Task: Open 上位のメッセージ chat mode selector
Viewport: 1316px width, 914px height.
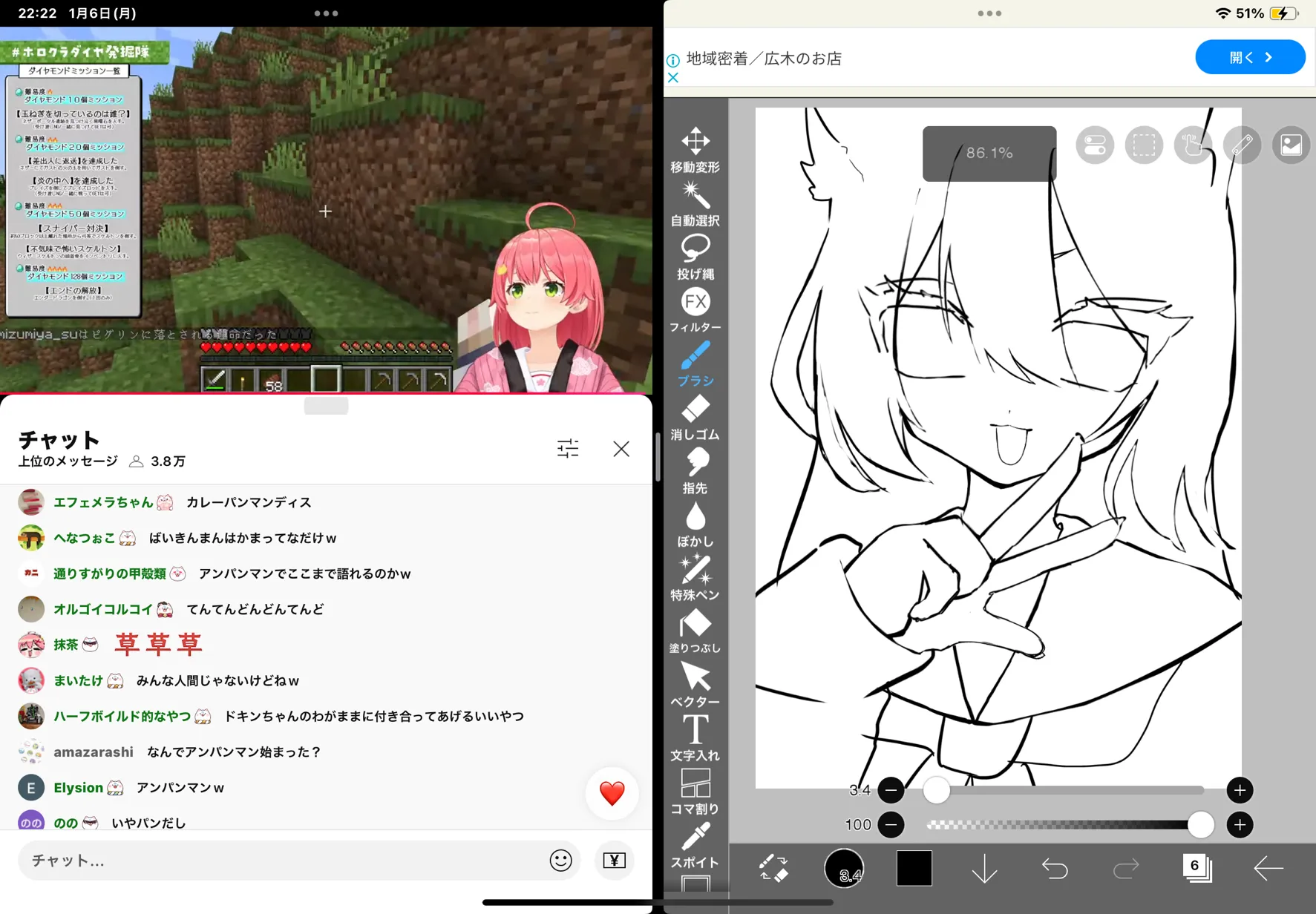Action: pos(68,461)
